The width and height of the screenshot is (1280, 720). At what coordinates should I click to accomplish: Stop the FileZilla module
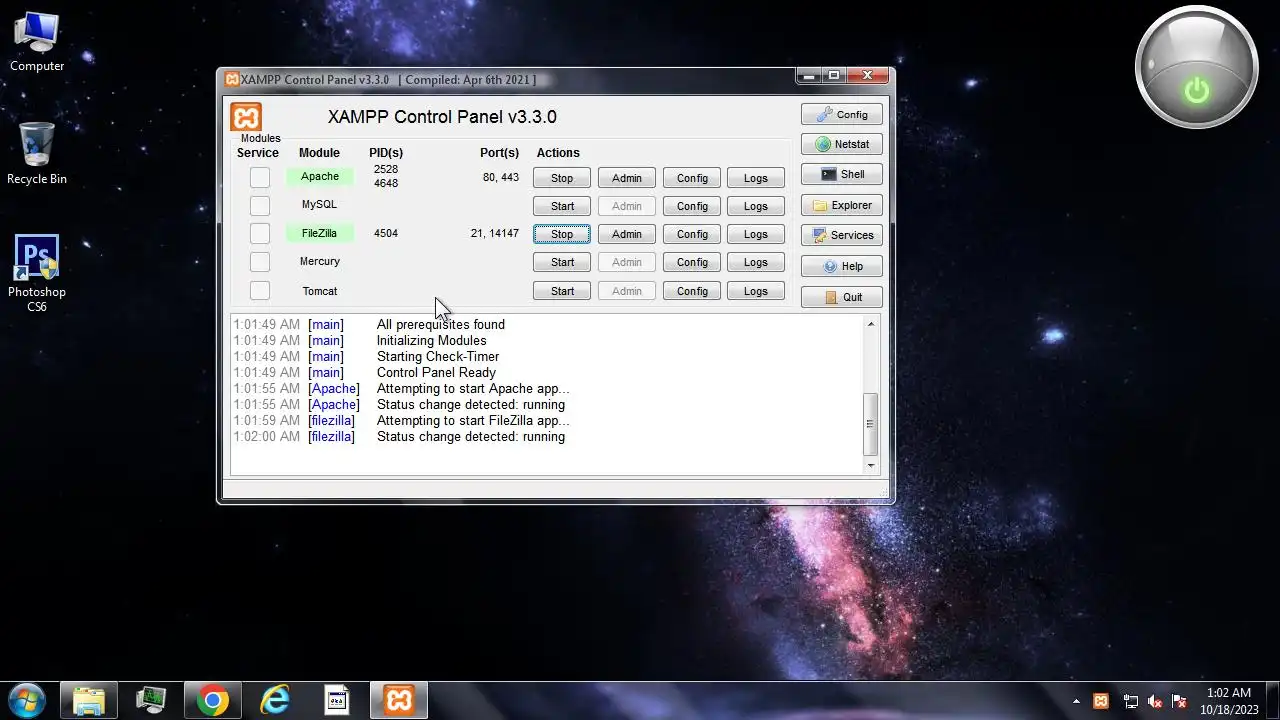562,234
